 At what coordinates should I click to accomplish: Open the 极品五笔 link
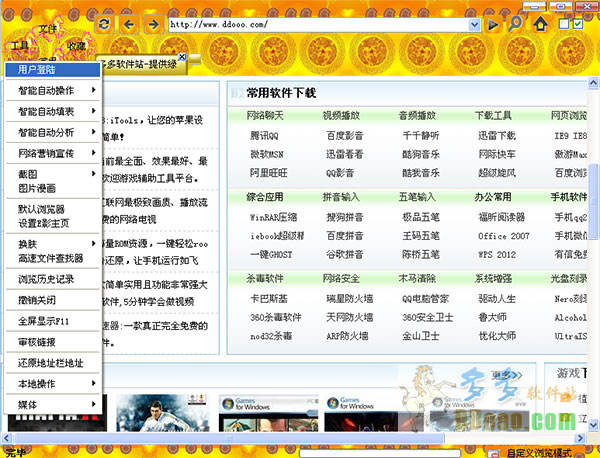coord(421,217)
